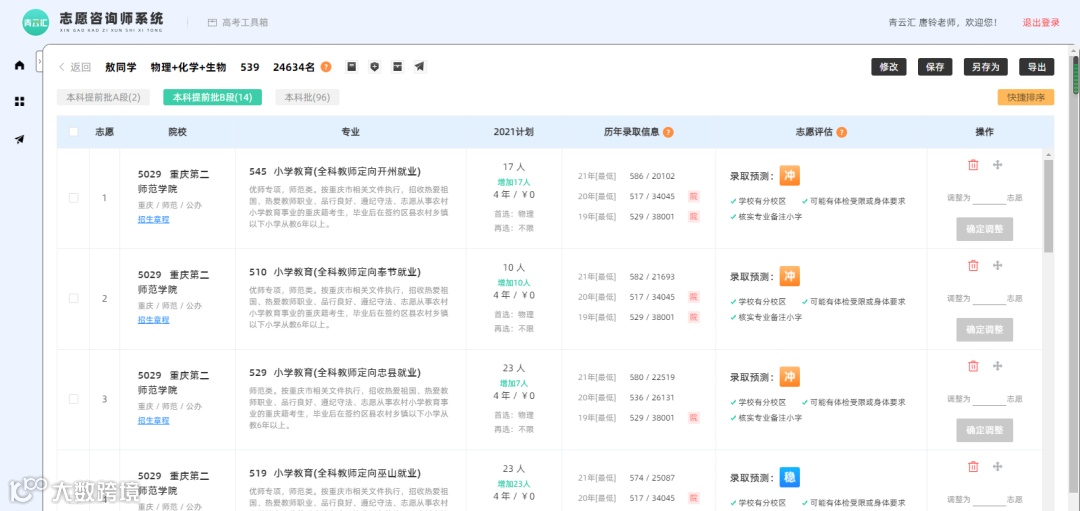Click the 院 tag beside 20年 in row 1
This screenshot has height=511, width=1080.
694,196
